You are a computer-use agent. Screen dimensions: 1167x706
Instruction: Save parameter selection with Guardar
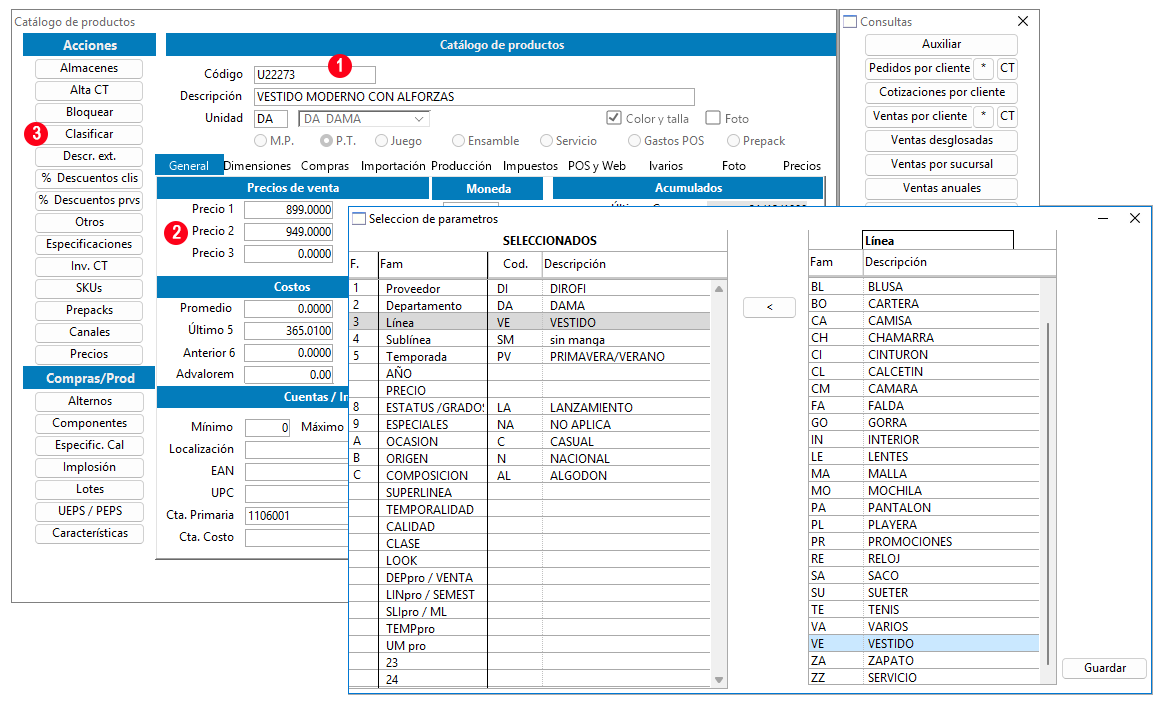[1104, 668]
